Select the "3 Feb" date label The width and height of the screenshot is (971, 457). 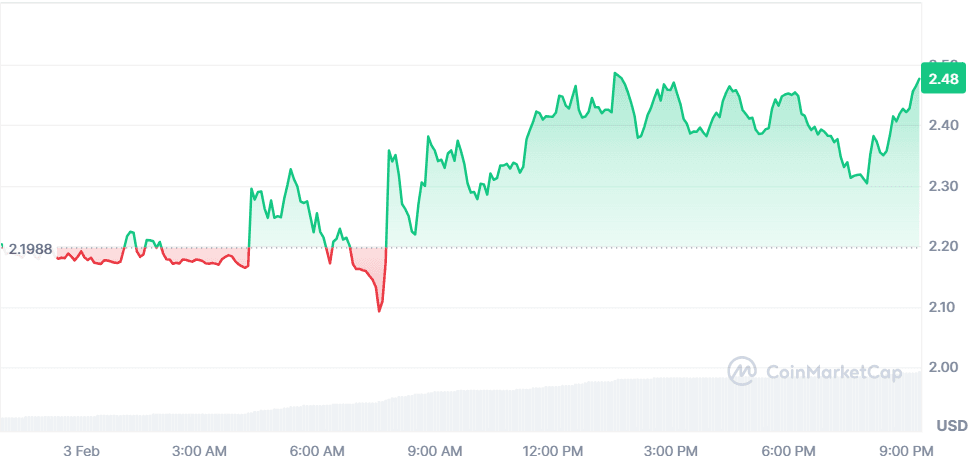[81, 450]
